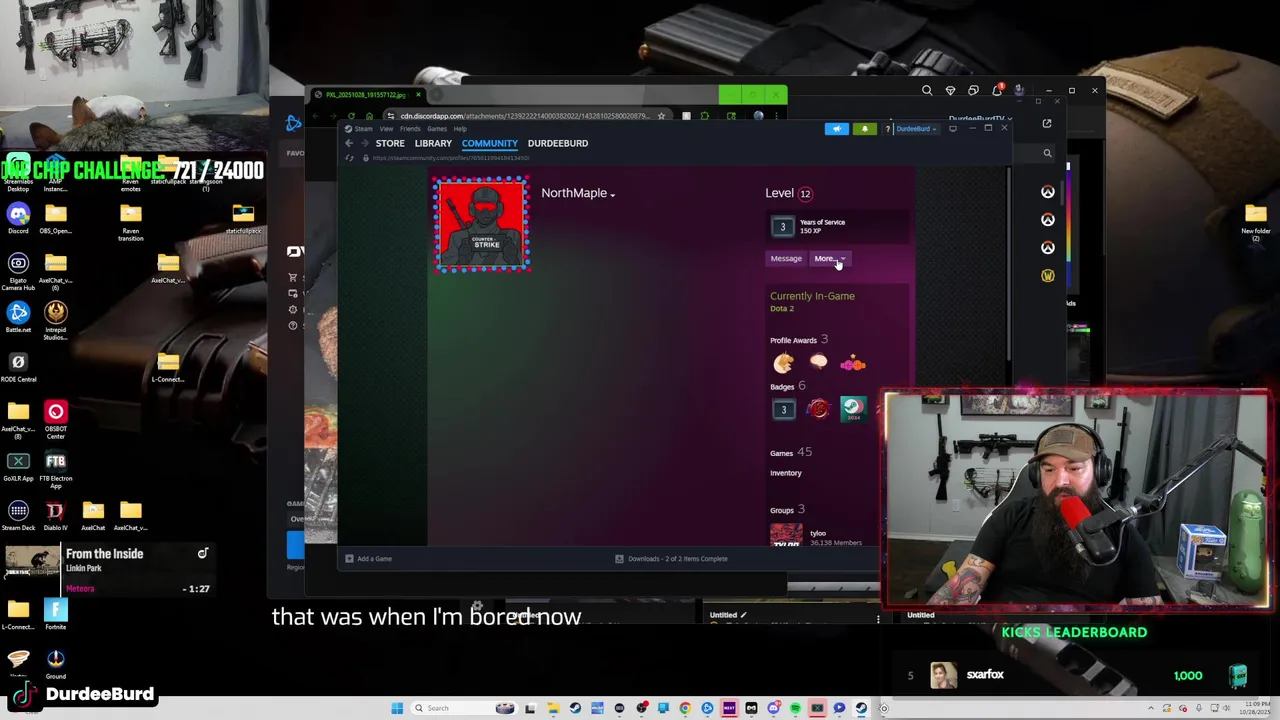Click the pink profile award icon
Image resolution: width=1280 pixels, height=720 pixels.
click(853, 364)
